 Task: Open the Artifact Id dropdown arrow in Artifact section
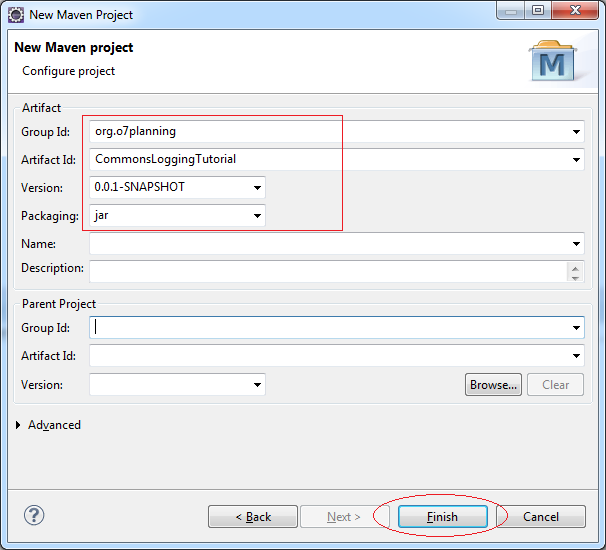[x=576, y=160]
